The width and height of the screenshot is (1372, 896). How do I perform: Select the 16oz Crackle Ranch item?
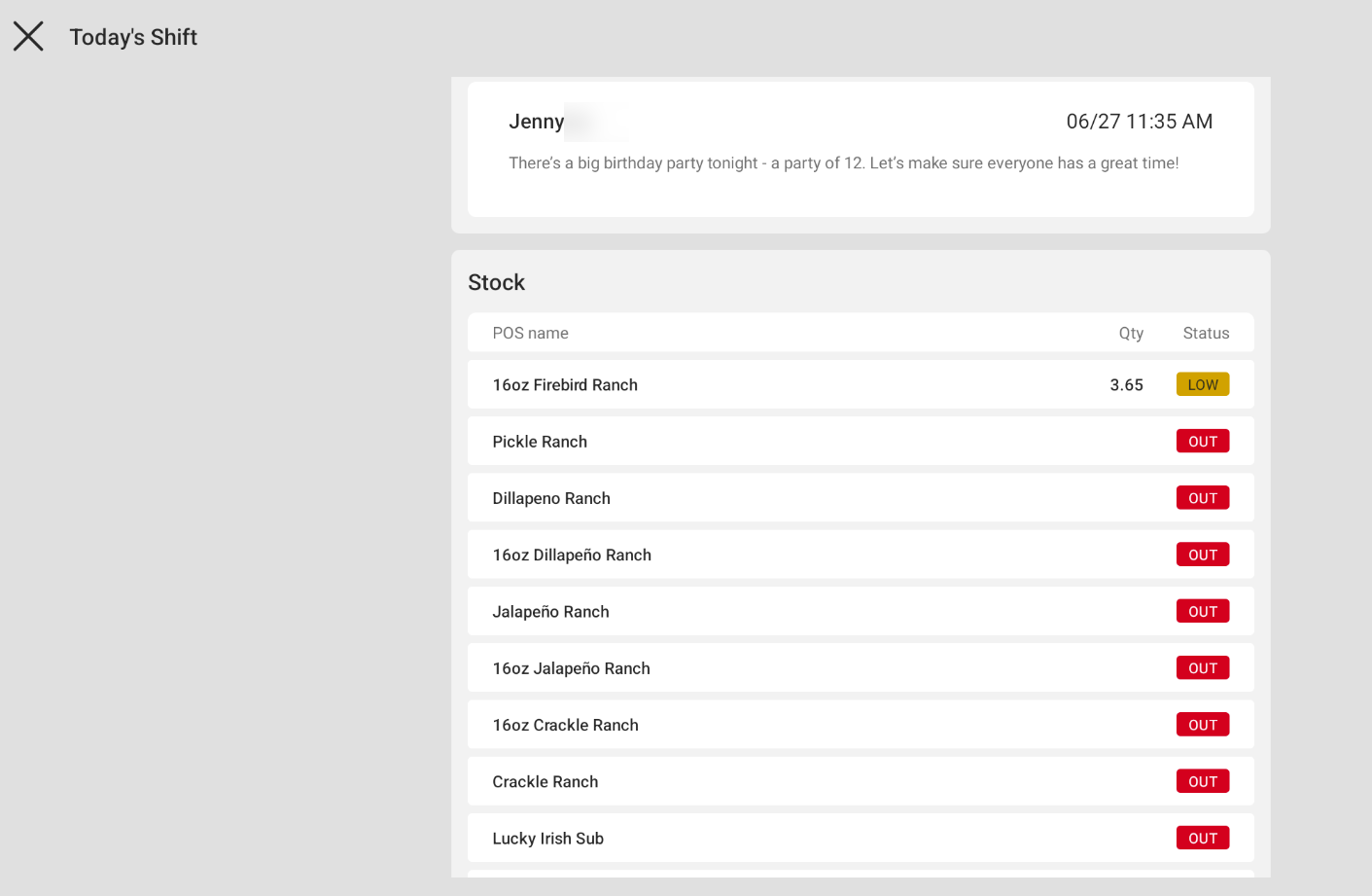(861, 725)
